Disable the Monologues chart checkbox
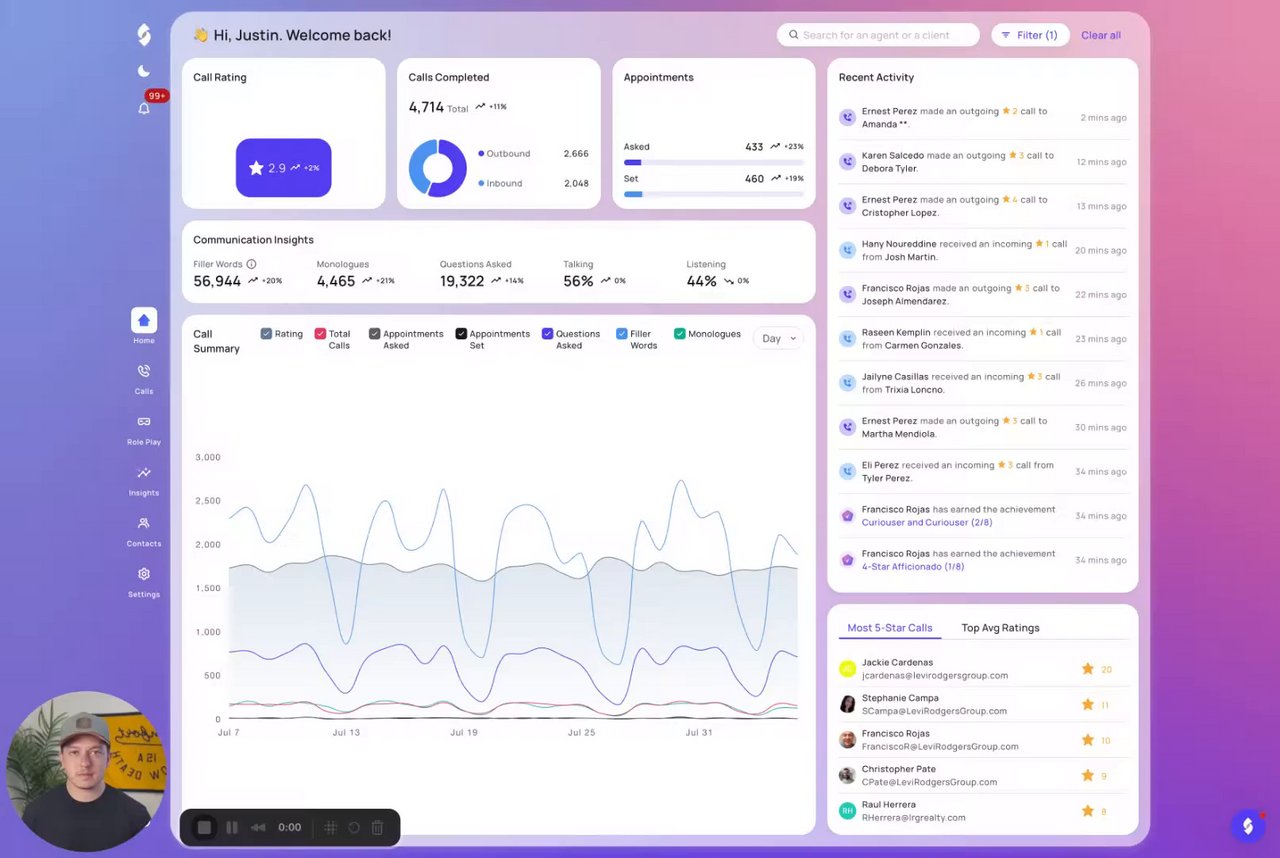This screenshot has height=858, width=1280. point(680,334)
